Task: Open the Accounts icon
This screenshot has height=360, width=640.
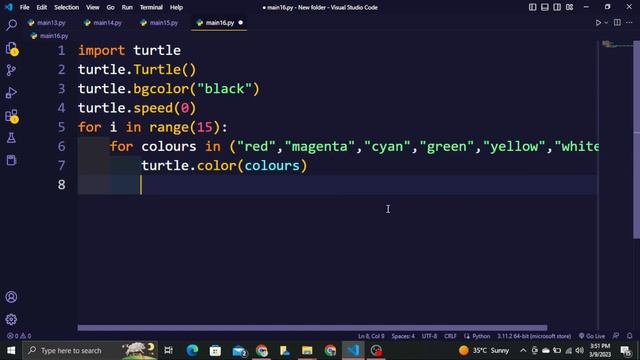Action: click(11, 297)
